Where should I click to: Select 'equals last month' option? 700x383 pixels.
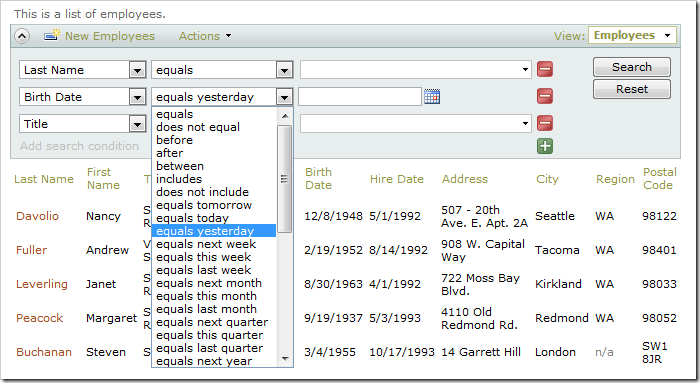[x=214, y=309]
